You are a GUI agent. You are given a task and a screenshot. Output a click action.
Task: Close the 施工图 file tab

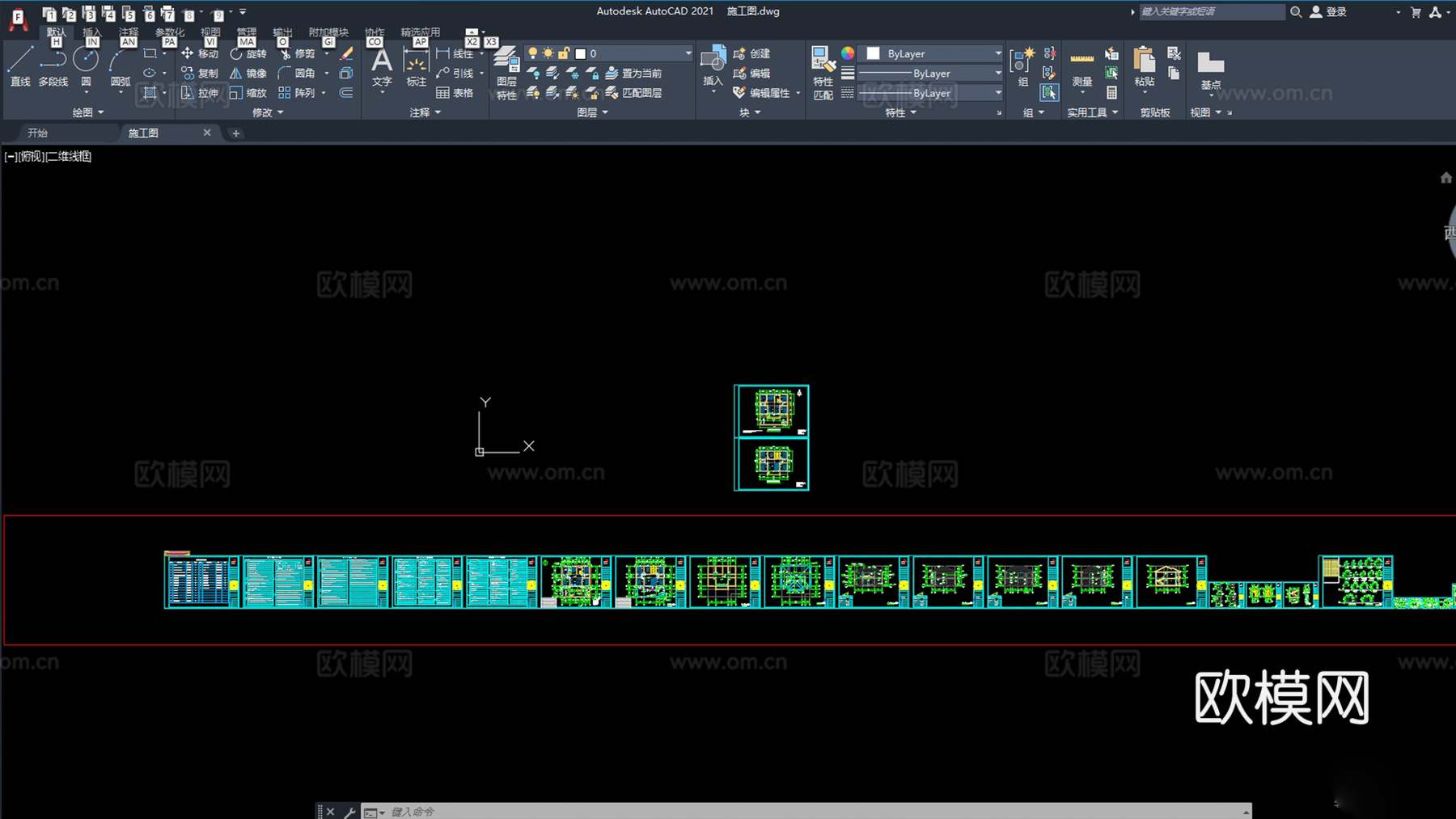[x=207, y=133]
